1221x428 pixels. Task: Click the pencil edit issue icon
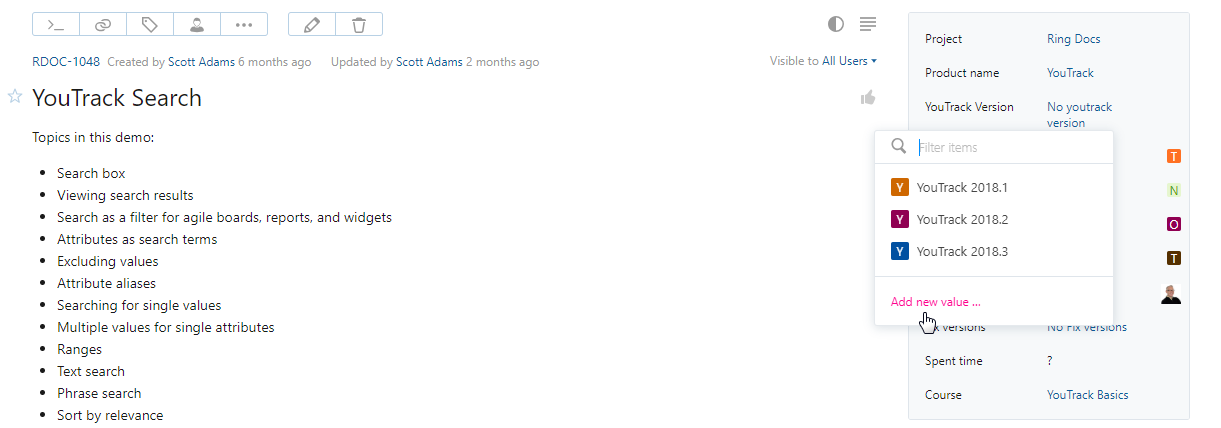(x=311, y=24)
